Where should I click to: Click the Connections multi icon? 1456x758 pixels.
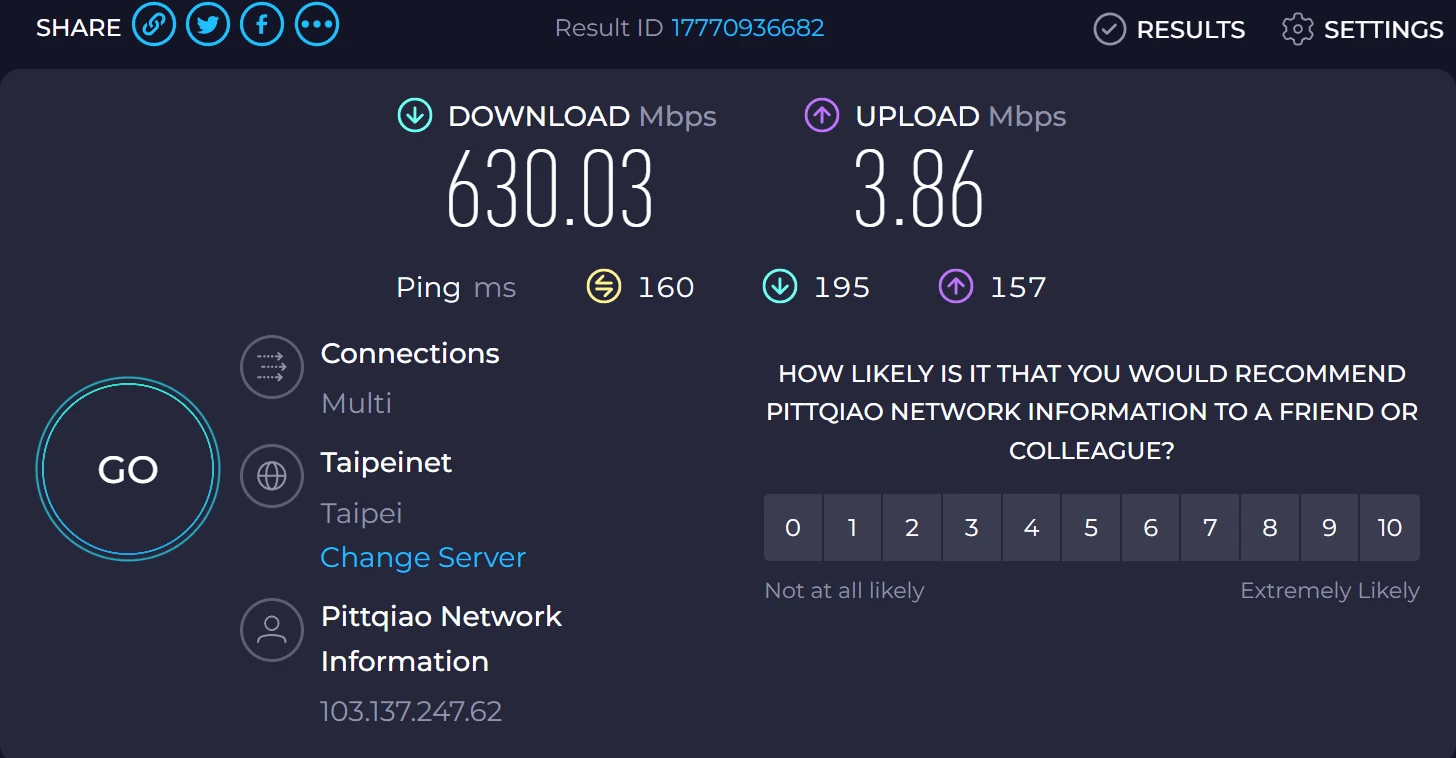point(271,367)
